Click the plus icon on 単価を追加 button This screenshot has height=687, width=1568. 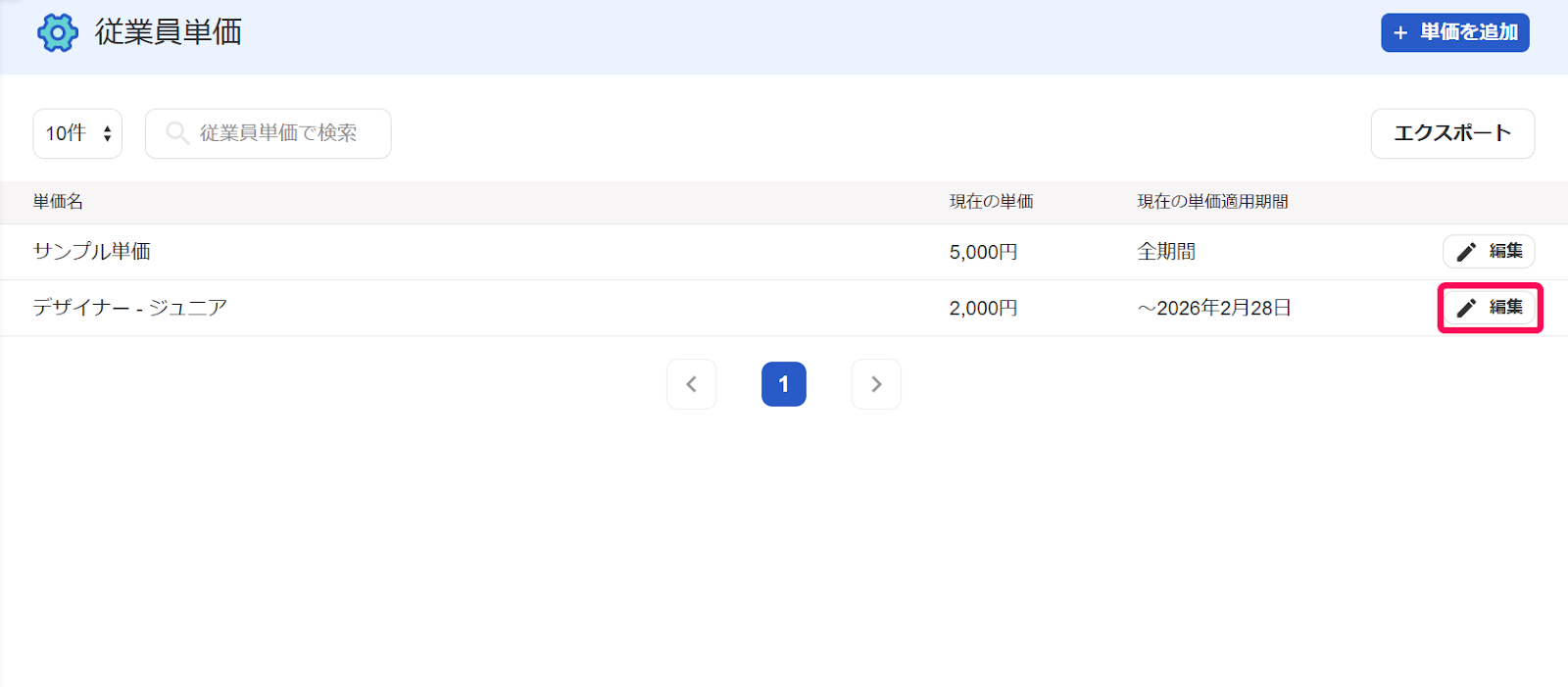click(x=1400, y=32)
